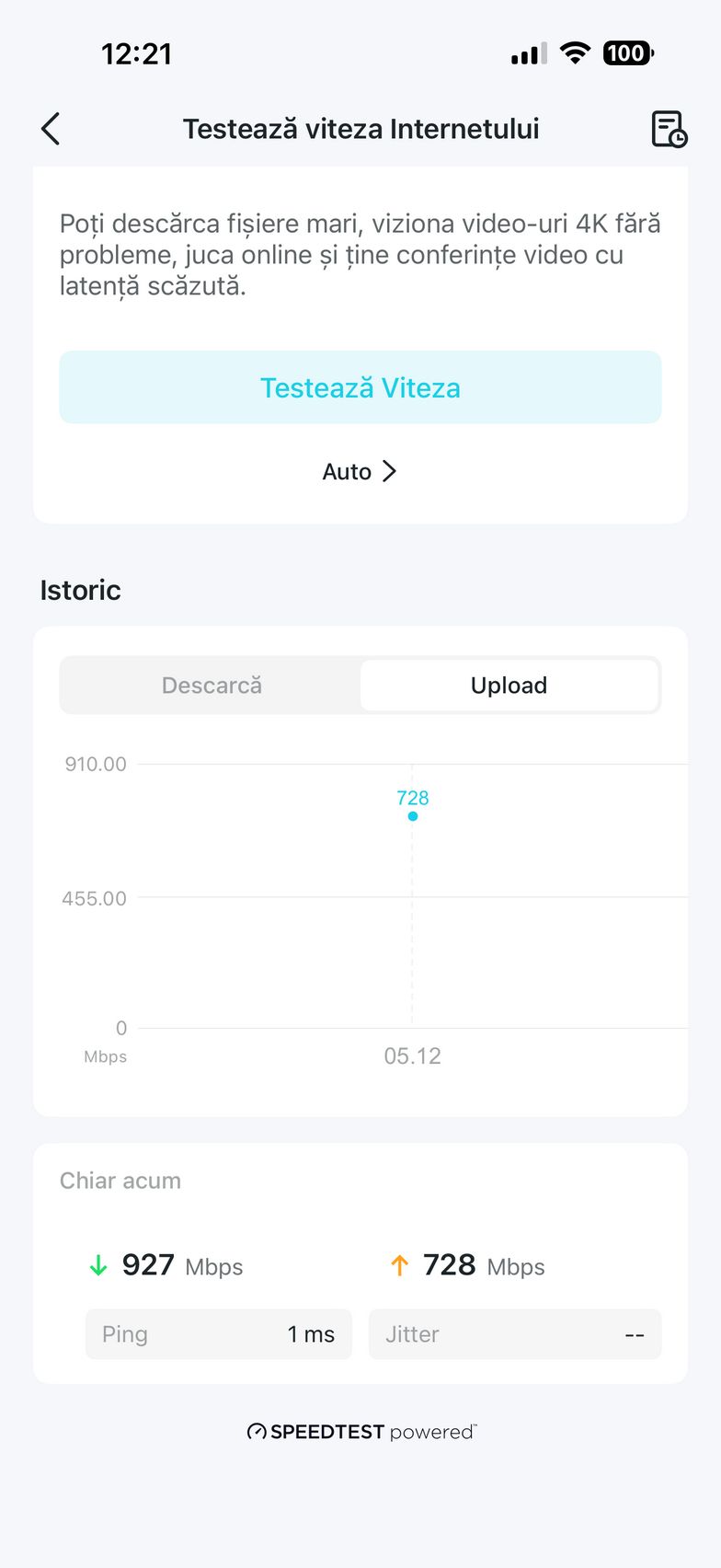This screenshot has width=721, height=1568.
Task: Tap the 05.12 date label
Action: tap(412, 1056)
